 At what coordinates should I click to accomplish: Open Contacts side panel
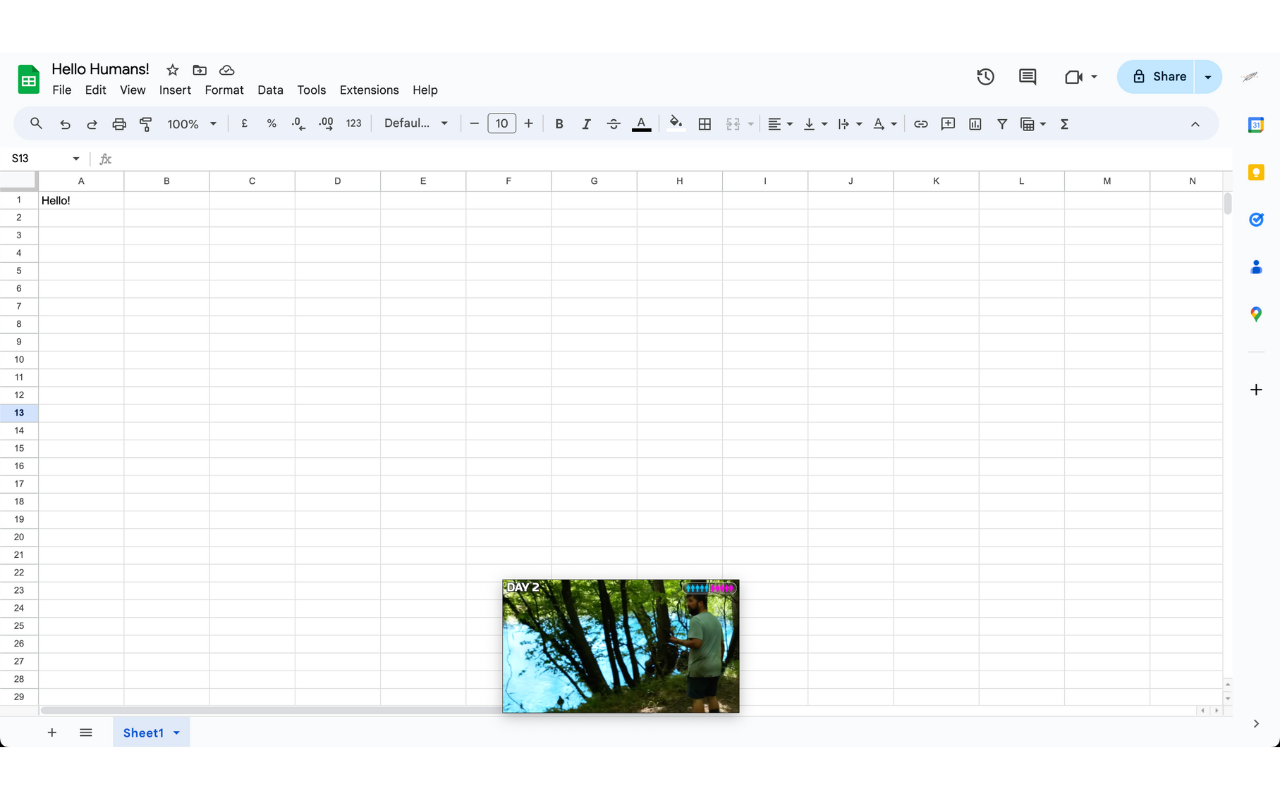pyautogui.click(x=1256, y=267)
